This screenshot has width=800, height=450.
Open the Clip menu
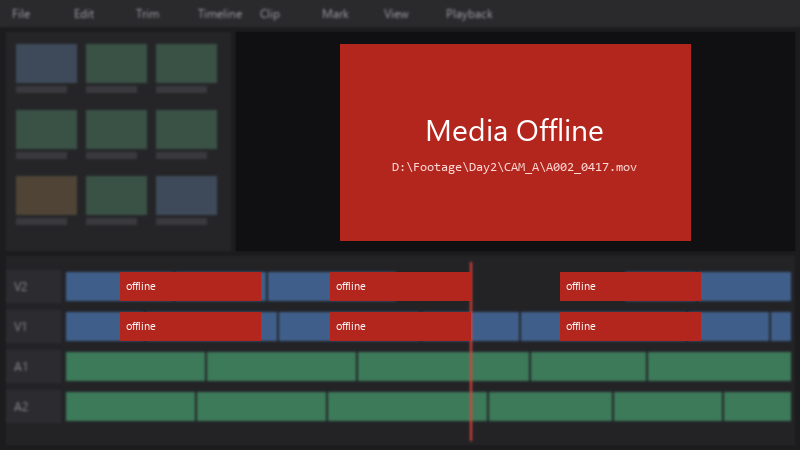pyautogui.click(x=270, y=14)
